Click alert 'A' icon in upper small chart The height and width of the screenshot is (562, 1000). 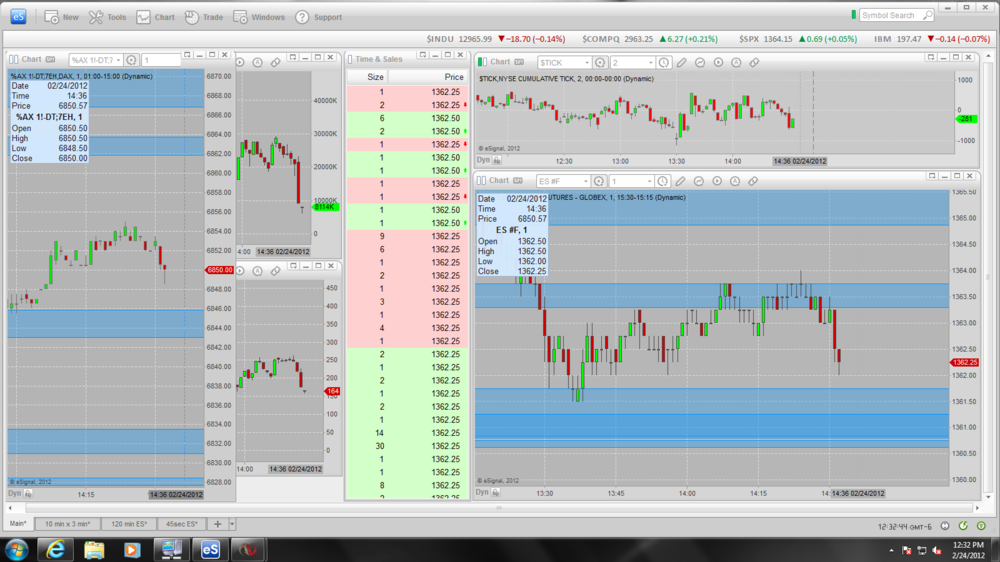tap(258, 62)
